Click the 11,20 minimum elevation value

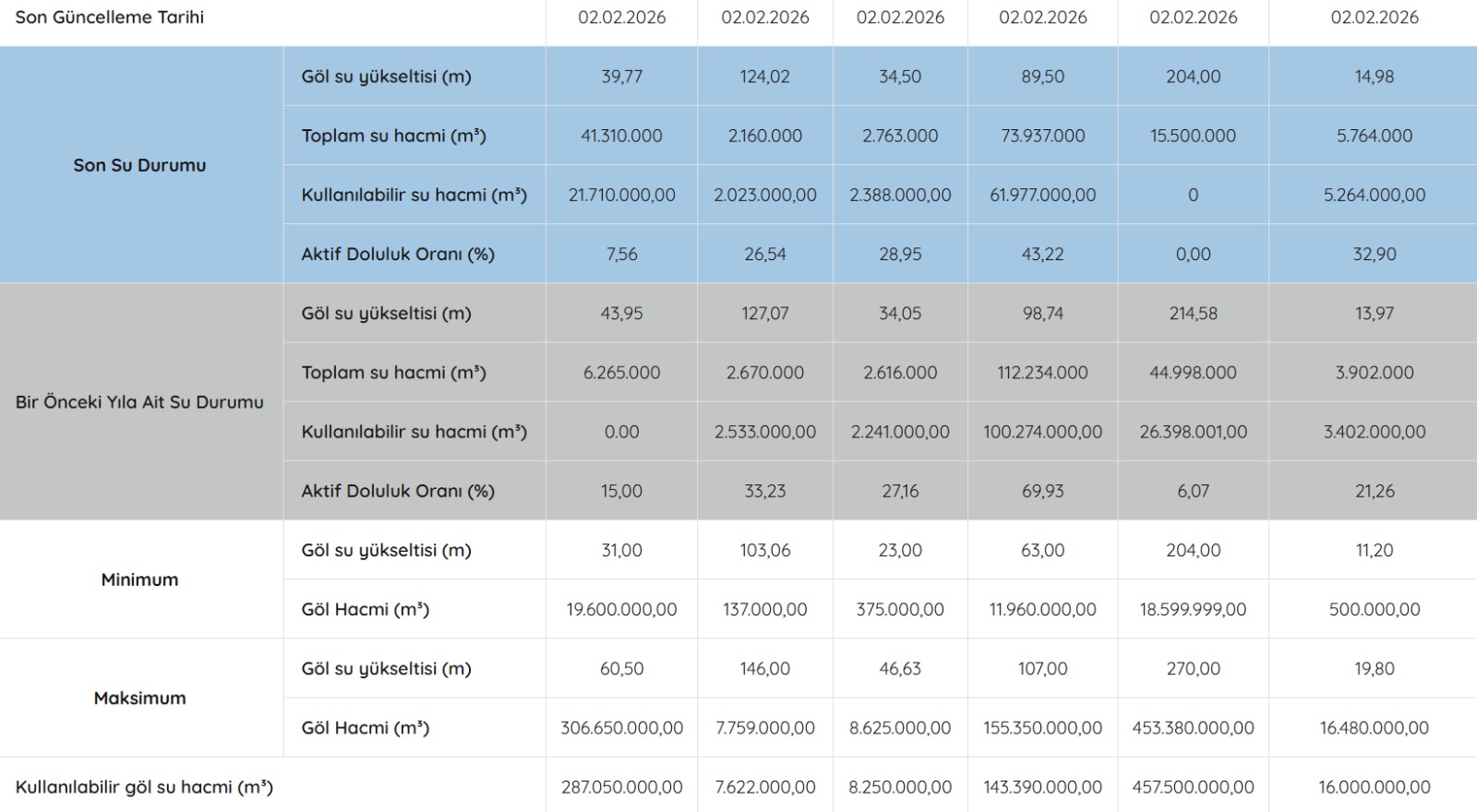pos(1374,550)
